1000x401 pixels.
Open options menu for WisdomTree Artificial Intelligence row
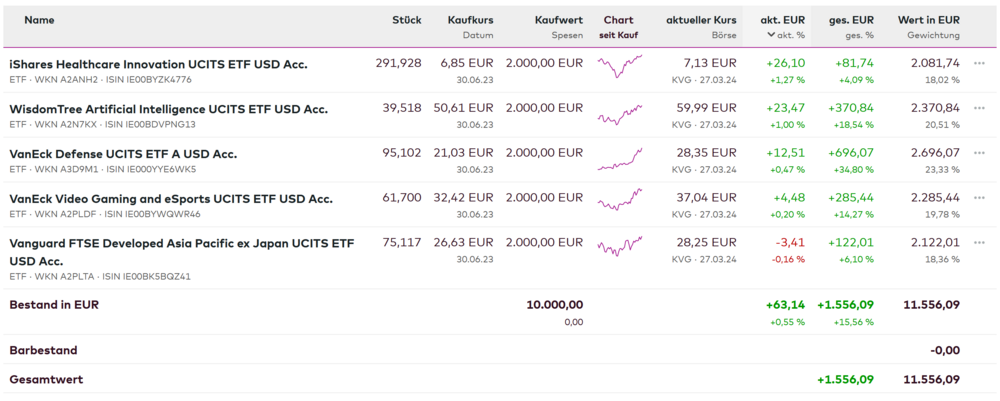coord(979,108)
